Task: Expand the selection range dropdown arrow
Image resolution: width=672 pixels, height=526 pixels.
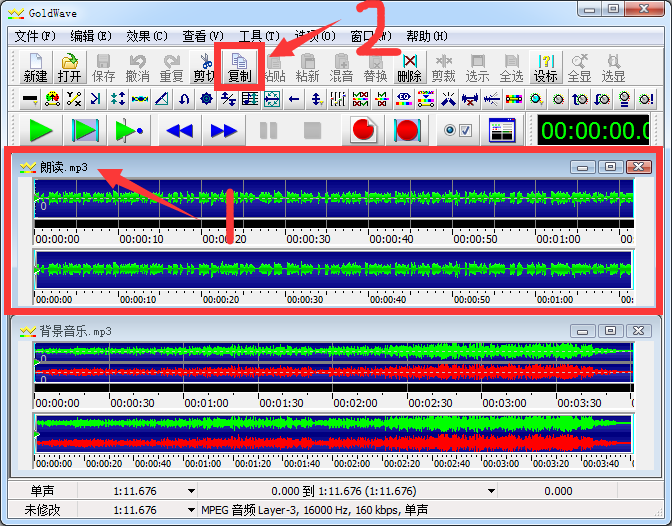Action: pos(491,491)
